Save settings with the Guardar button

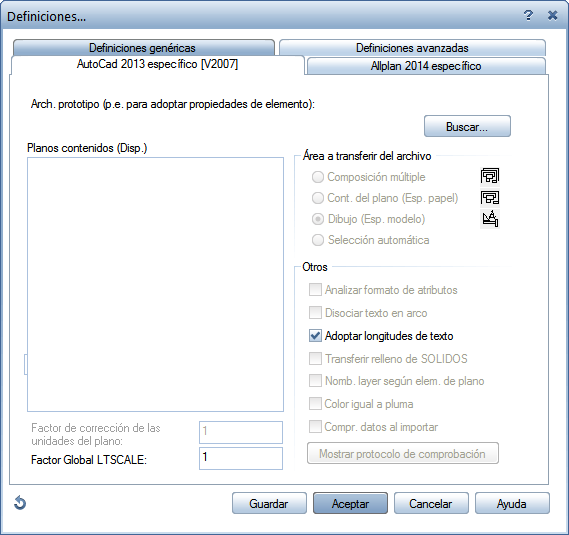pyautogui.click(x=269, y=503)
